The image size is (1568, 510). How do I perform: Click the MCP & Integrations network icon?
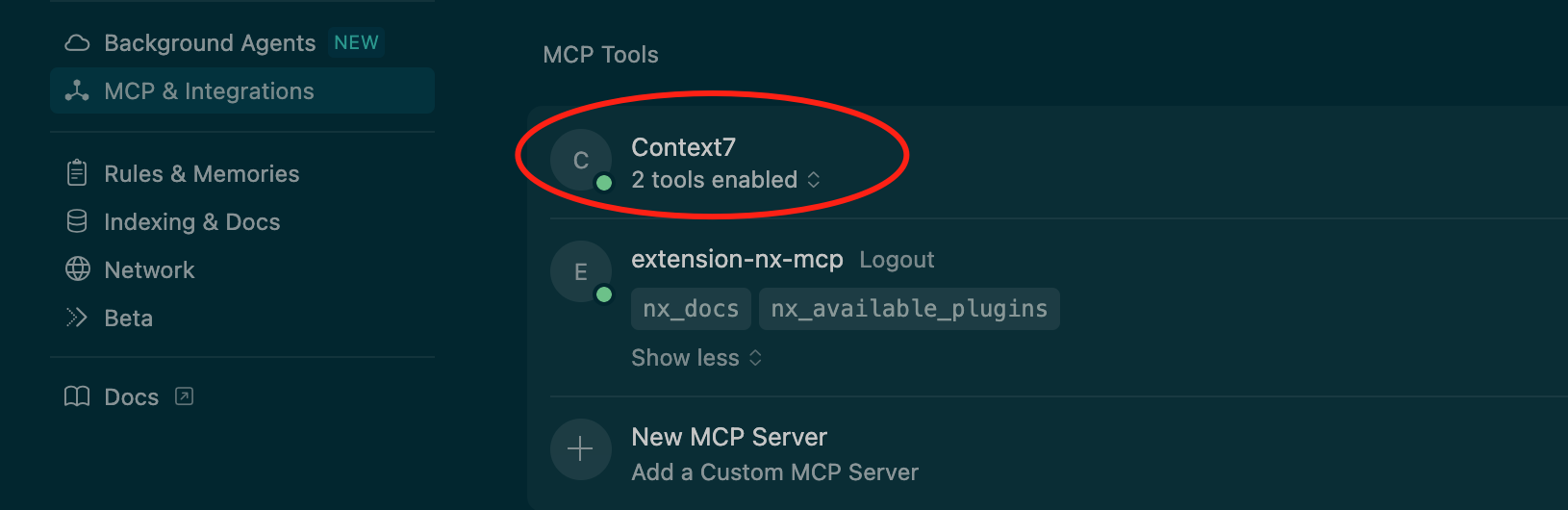click(77, 91)
